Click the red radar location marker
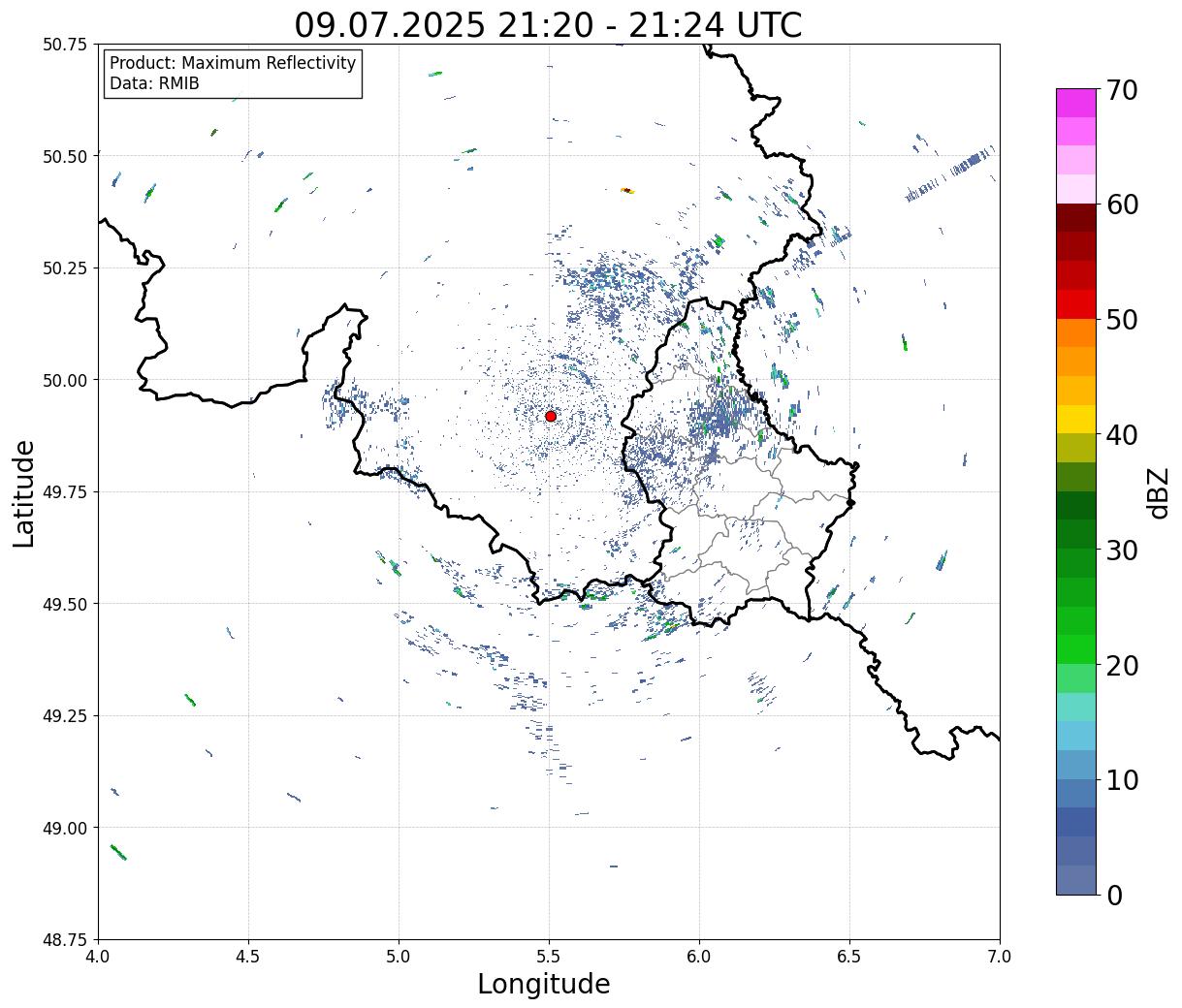1182x1008 pixels. [551, 416]
